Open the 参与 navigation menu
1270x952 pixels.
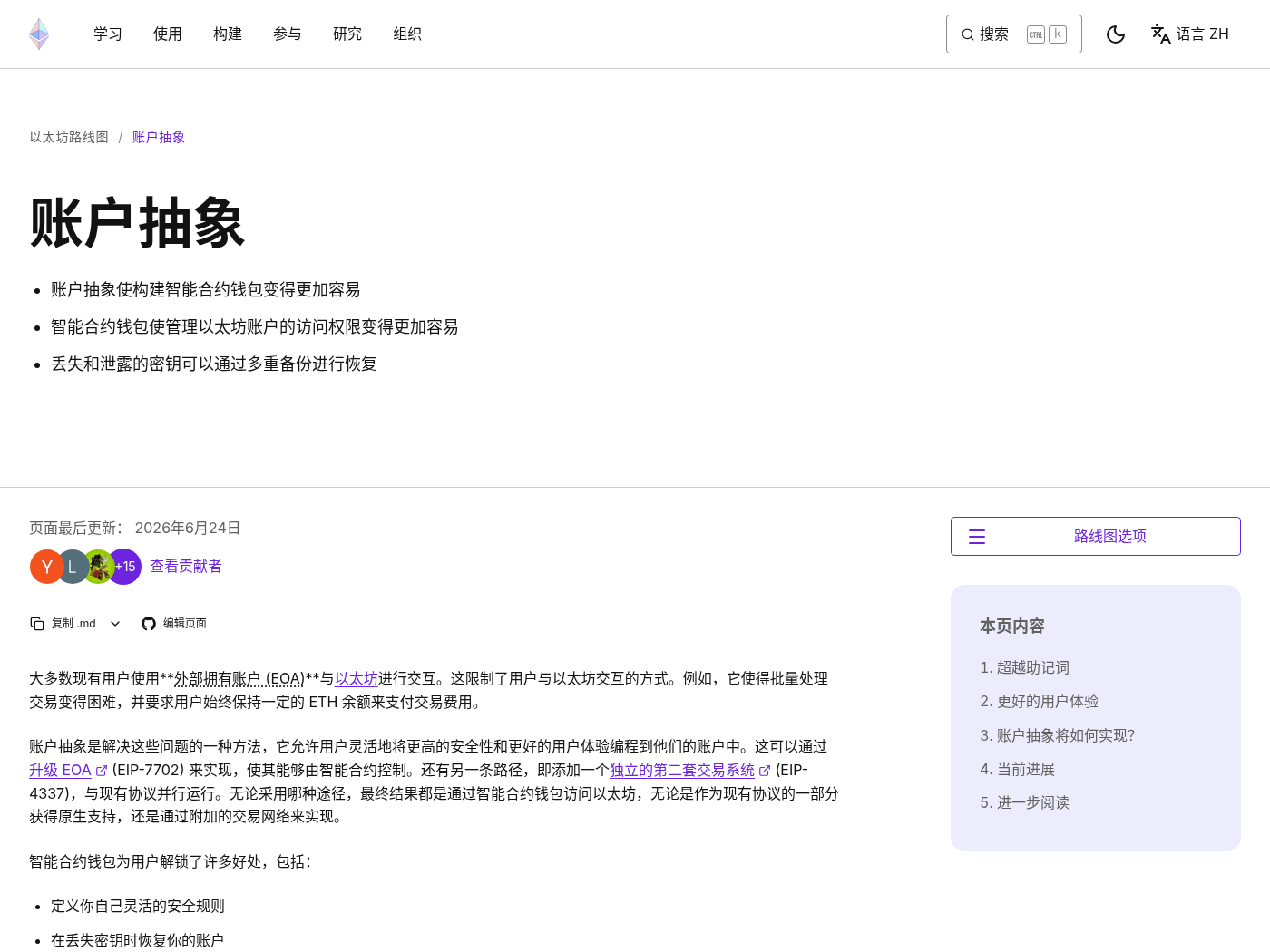288,34
